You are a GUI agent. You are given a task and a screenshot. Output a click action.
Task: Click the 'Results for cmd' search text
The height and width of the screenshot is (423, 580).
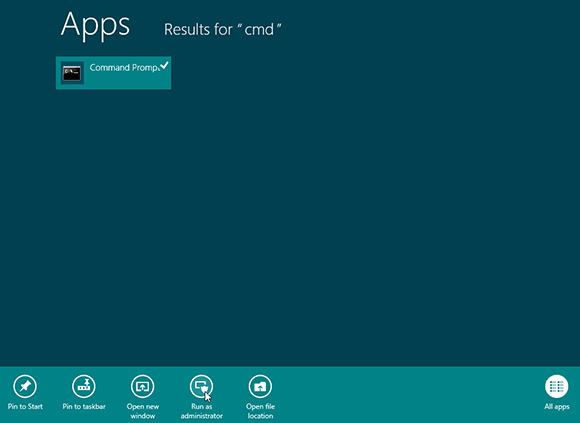coord(223,30)
